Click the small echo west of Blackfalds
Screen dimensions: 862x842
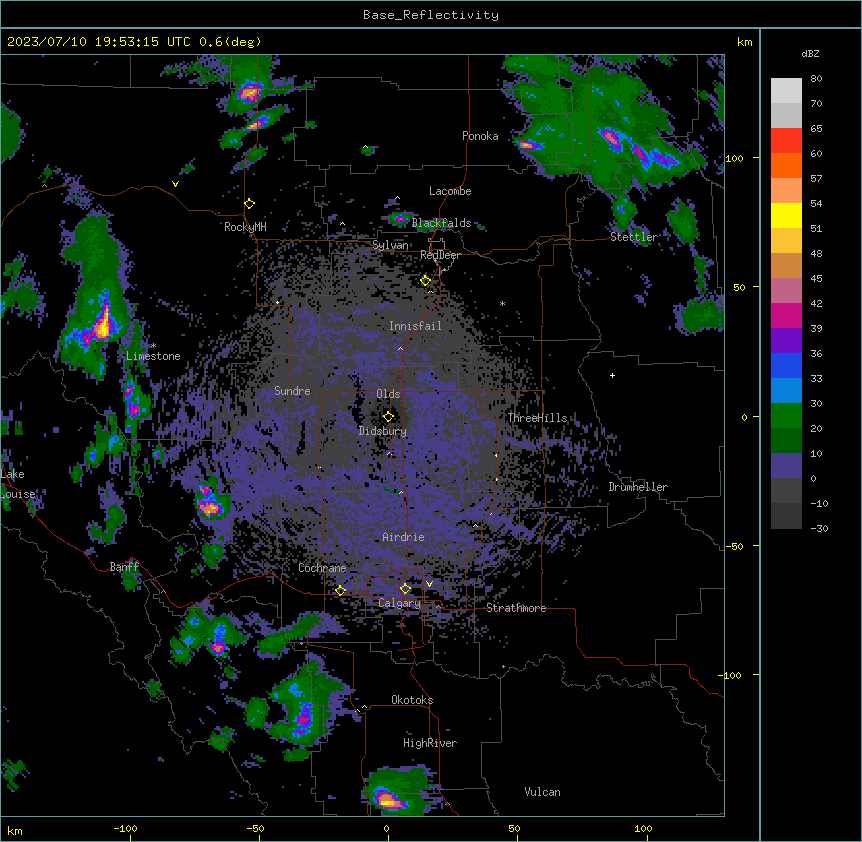[400, 219]
